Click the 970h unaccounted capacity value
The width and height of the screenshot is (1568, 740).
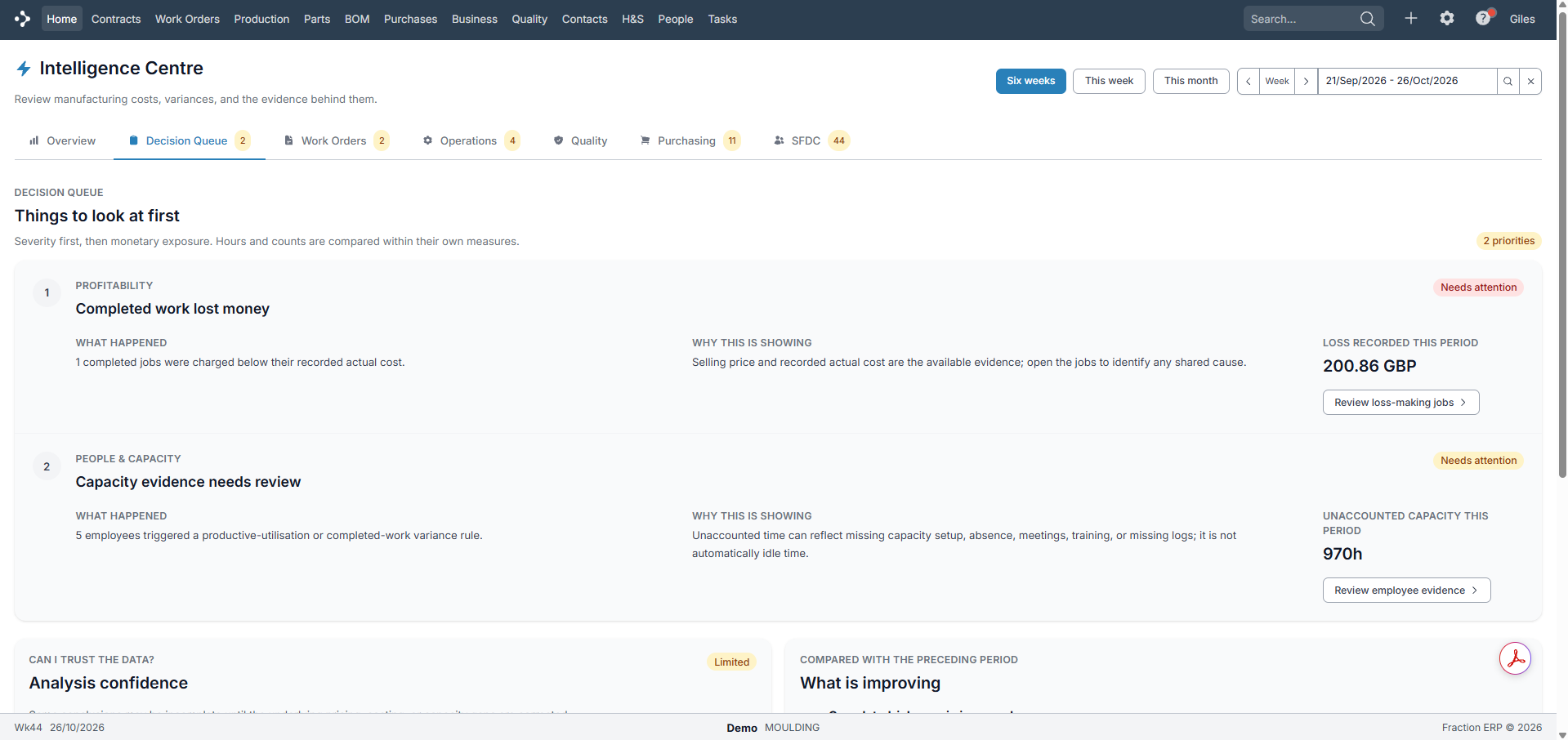click(1342, 554)
